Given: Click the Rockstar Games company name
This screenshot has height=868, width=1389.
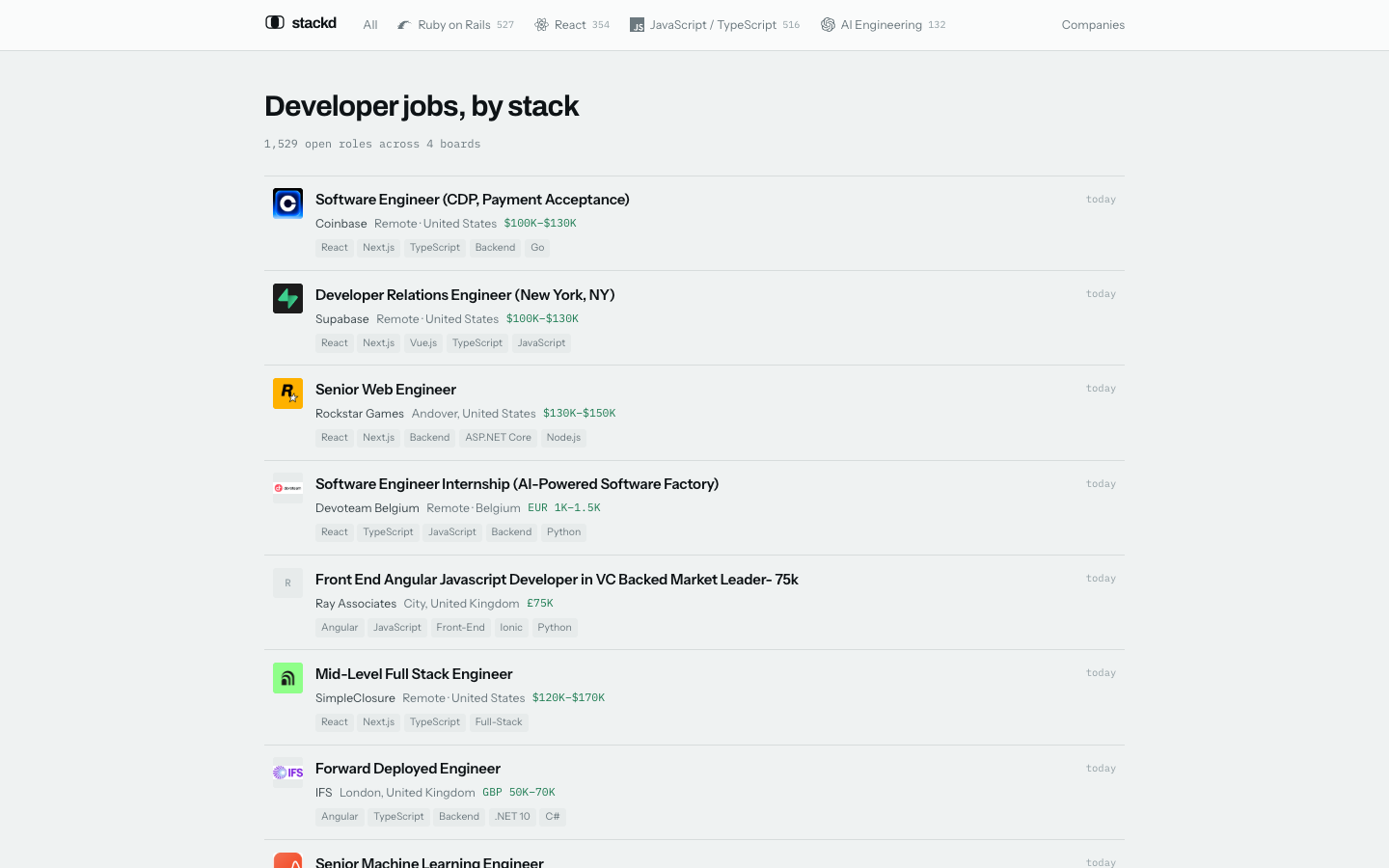Looking at the screenshot, I should click(x=360, y=414).
